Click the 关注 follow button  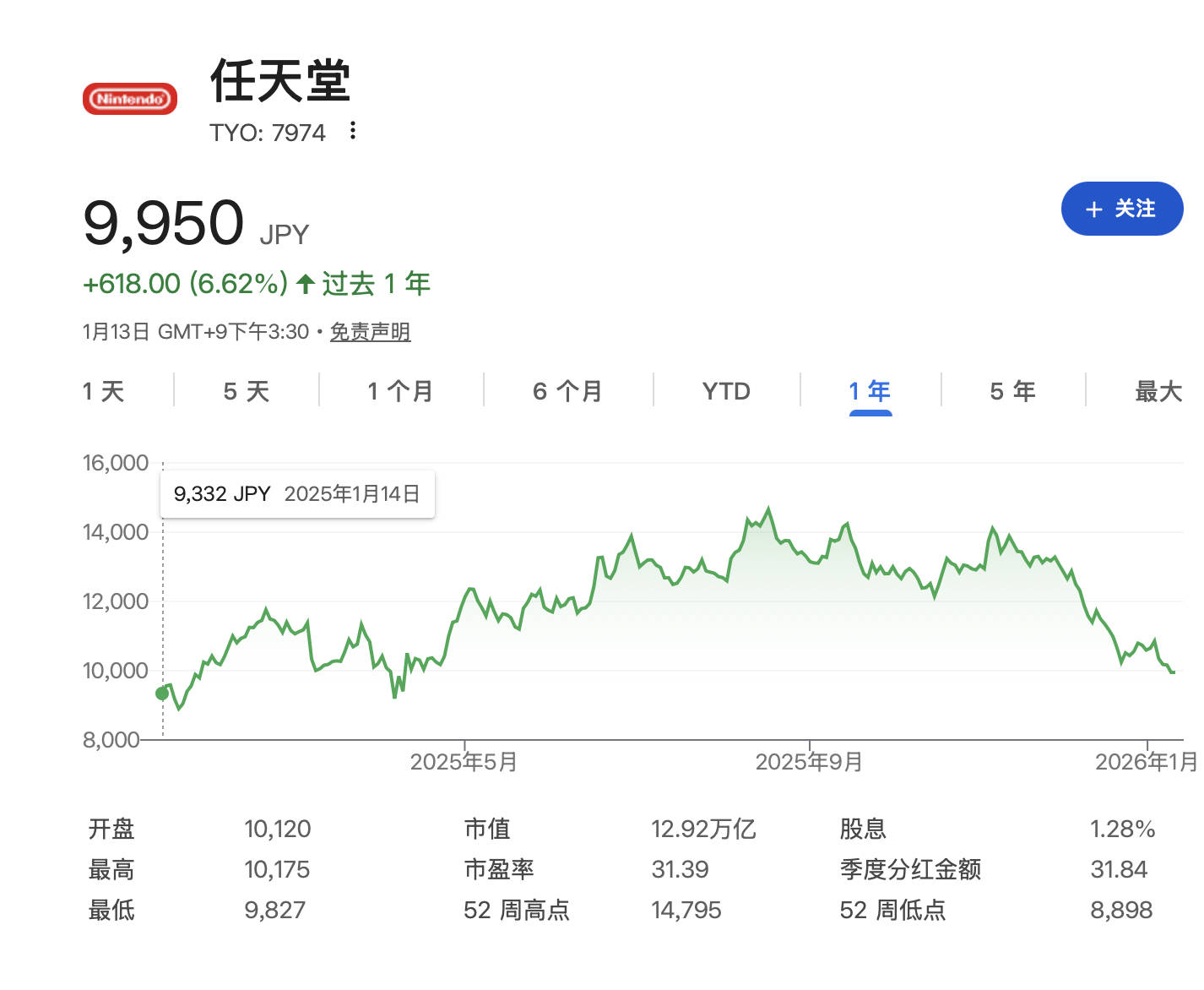coord(1121,209)
